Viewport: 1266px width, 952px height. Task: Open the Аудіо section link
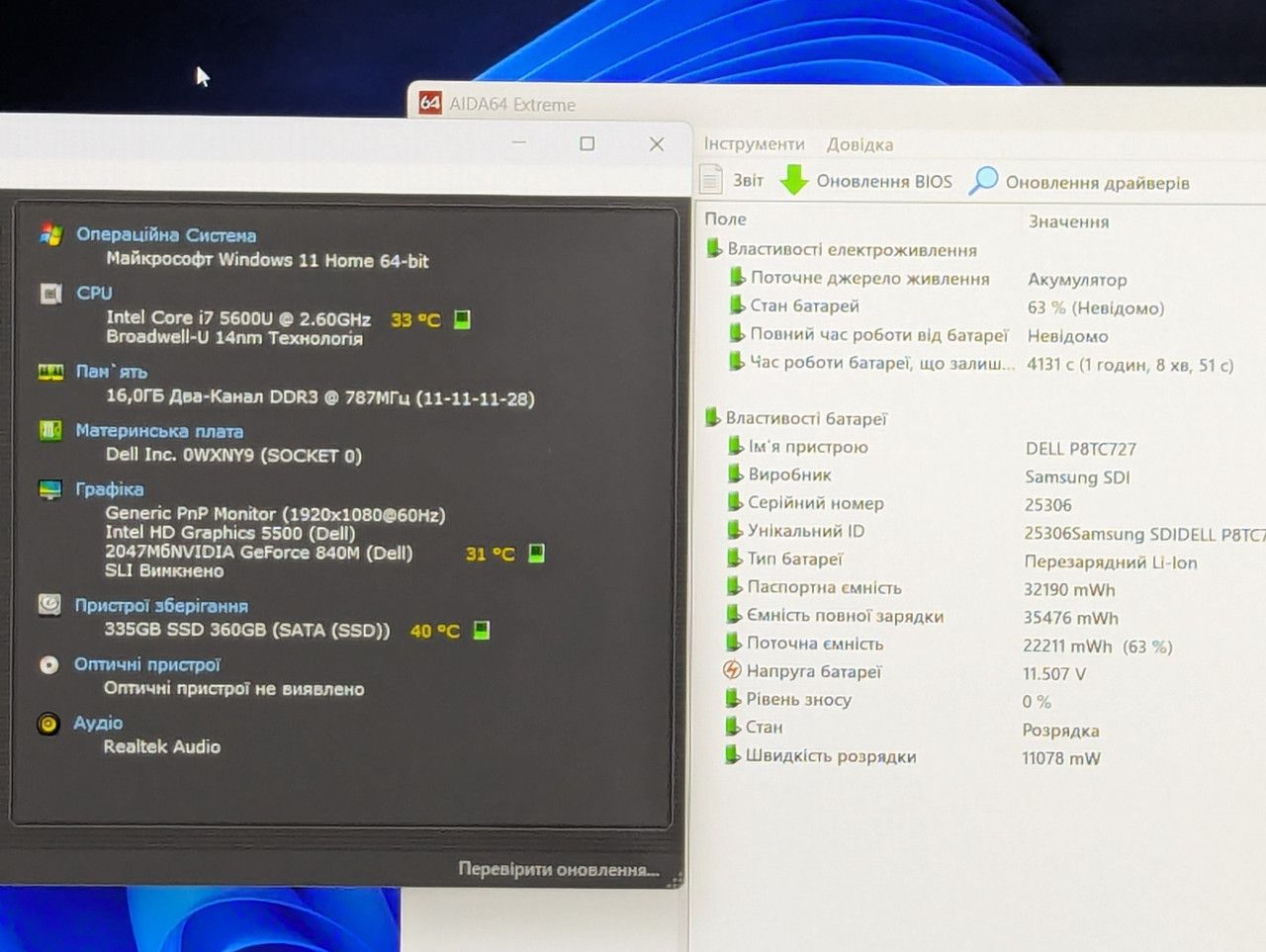pyautogui.click(x=98, y=723)
